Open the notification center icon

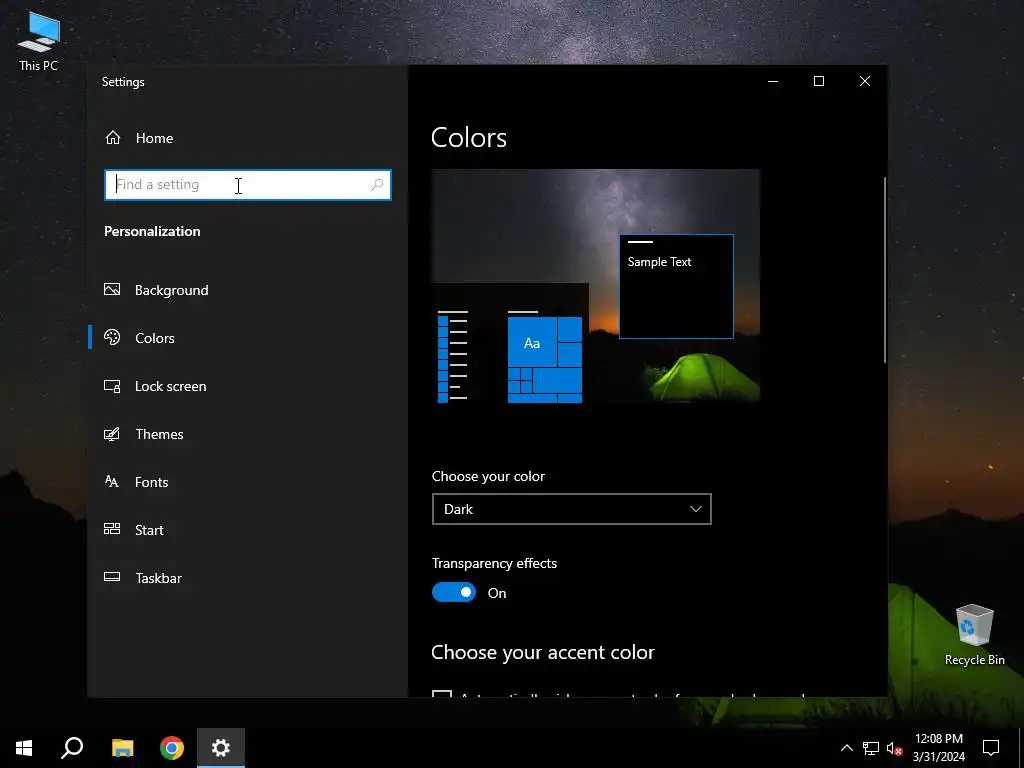click(x=991, y=748)
